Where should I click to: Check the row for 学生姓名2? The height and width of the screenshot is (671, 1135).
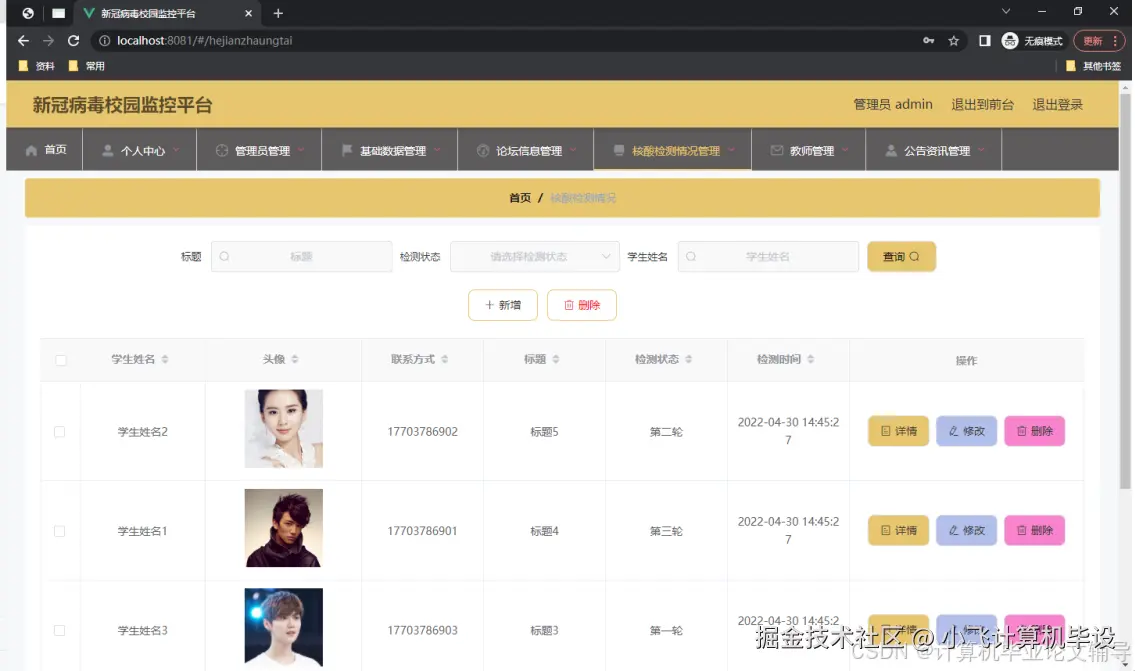pos(59,431)
